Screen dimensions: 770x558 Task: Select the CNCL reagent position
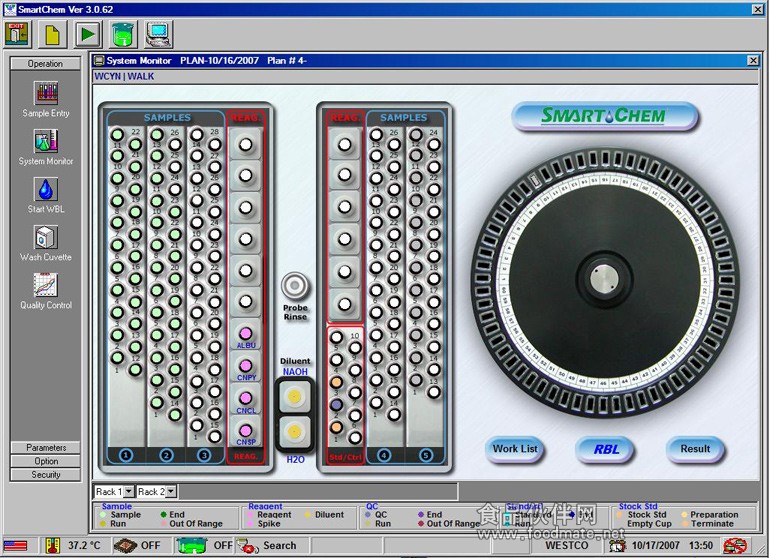click(x=246, y=398)
